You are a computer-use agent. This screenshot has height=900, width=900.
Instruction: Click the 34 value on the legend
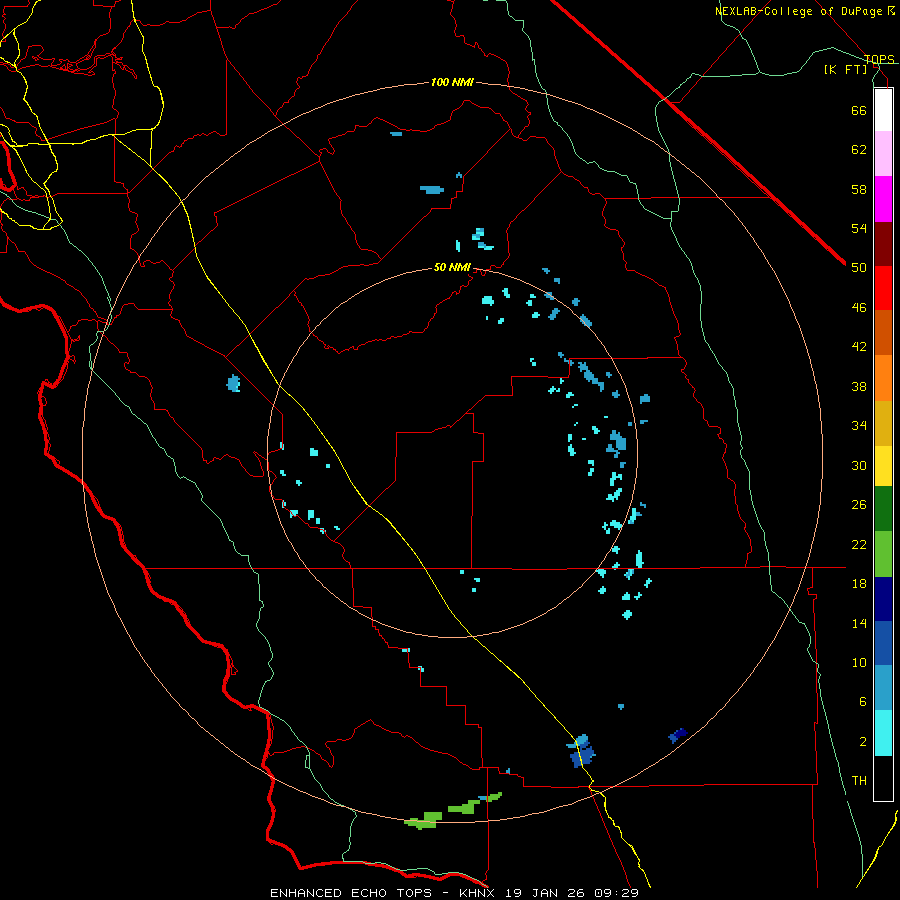859,426
